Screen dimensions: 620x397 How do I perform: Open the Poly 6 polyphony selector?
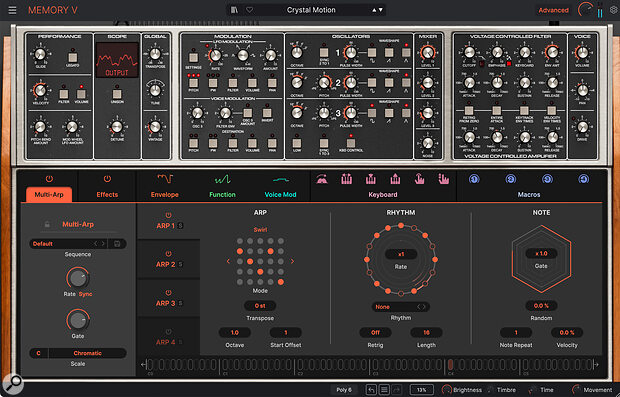[344, 390]
